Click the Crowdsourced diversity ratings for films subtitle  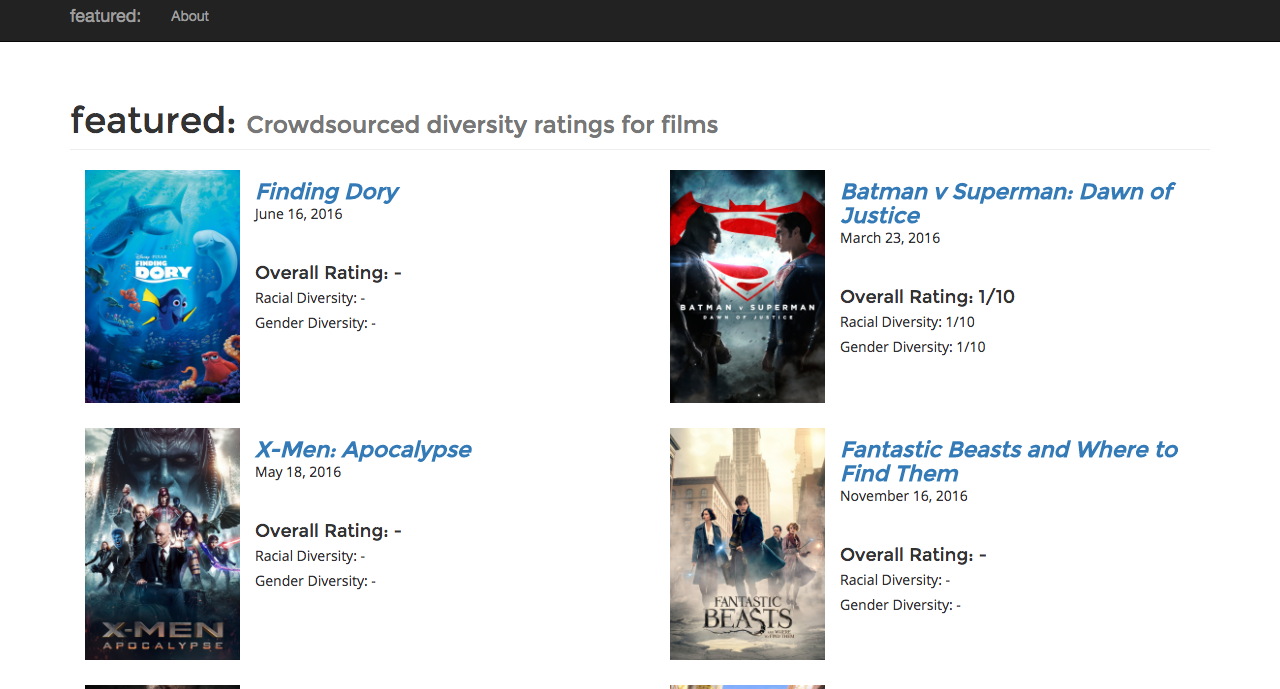(x=482, y=125)
